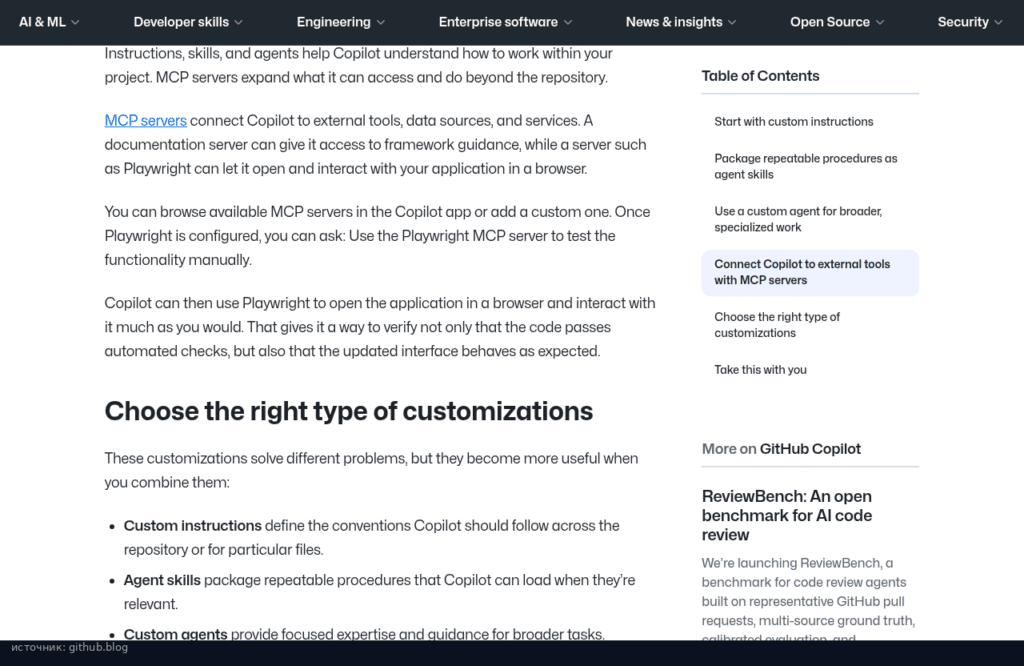The image size is (1024, 666).
Task: Click the Table of Contents heading
Action: pyautogui.click(x=760, y=76)
